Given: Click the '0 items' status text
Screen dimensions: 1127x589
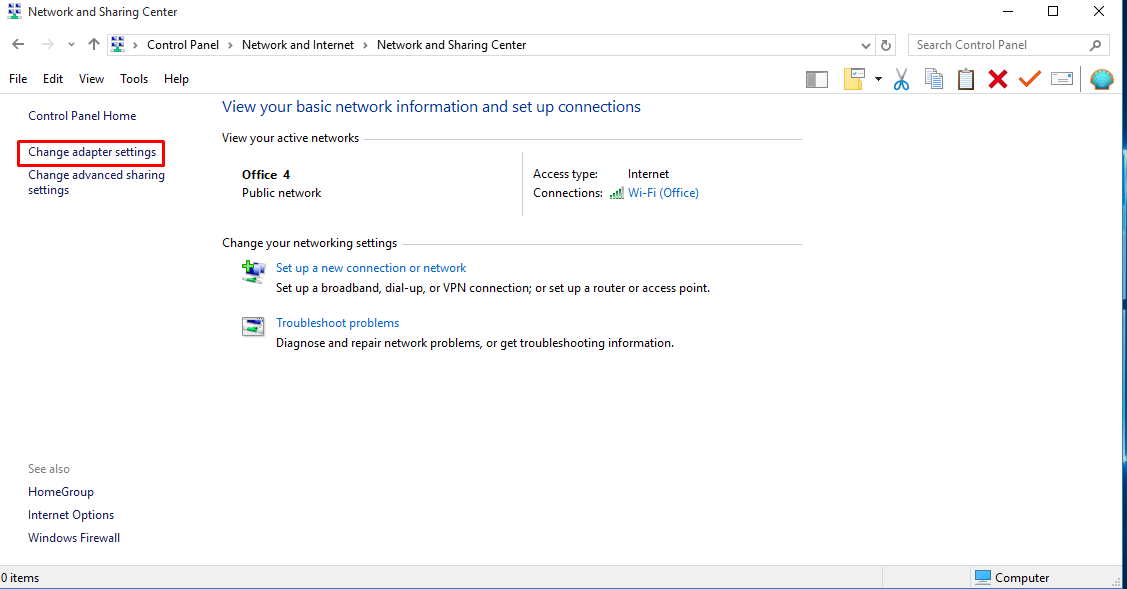Looking at the screenshot, I should 20,578.
